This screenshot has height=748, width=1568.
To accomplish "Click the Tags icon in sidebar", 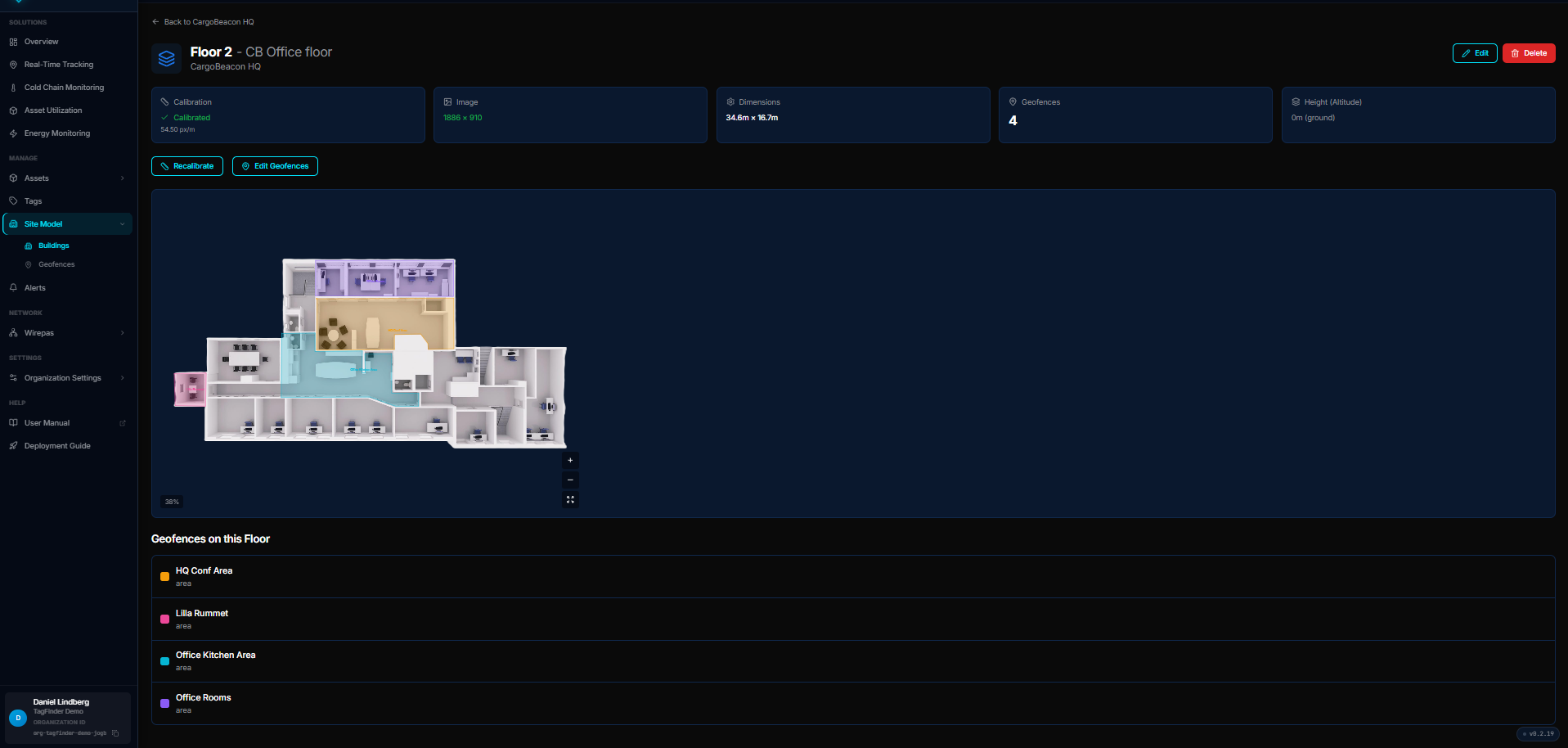I will coord(13,201).
